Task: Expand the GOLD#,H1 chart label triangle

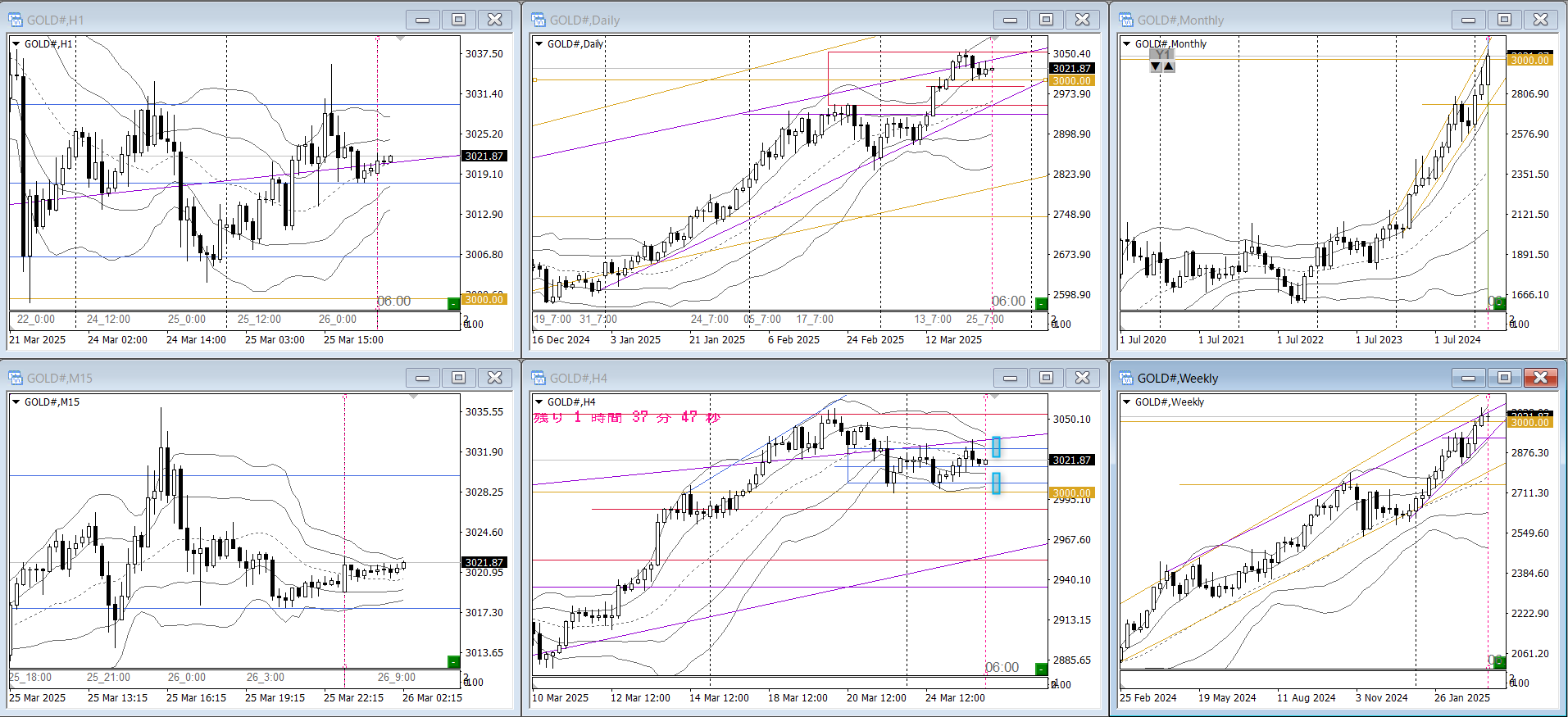Action: coord(16,44)
